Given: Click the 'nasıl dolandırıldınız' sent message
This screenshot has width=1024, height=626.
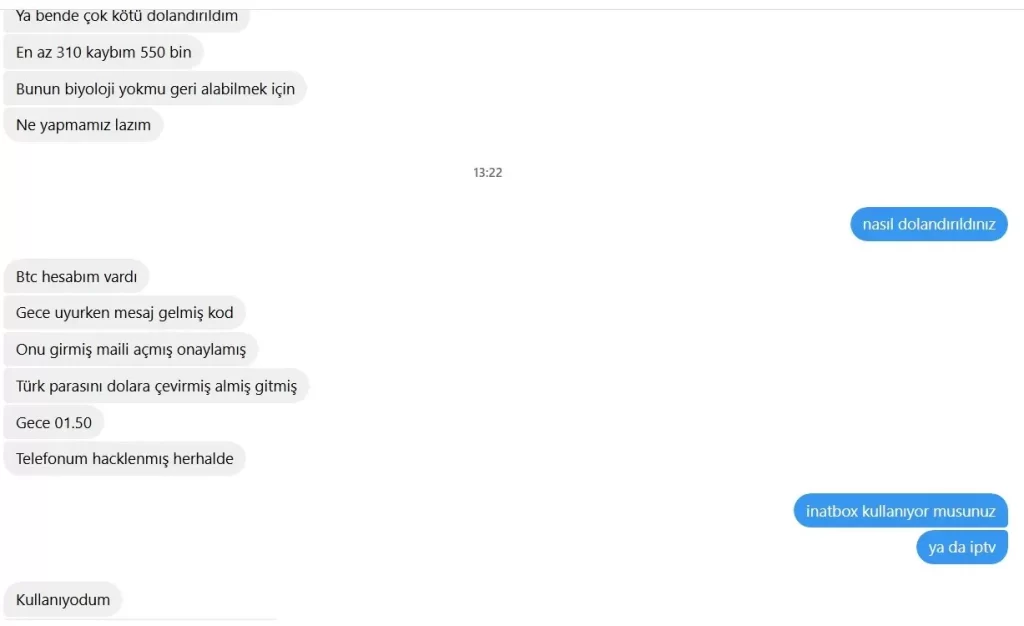Looking at the screenshot, I should 929,224.
